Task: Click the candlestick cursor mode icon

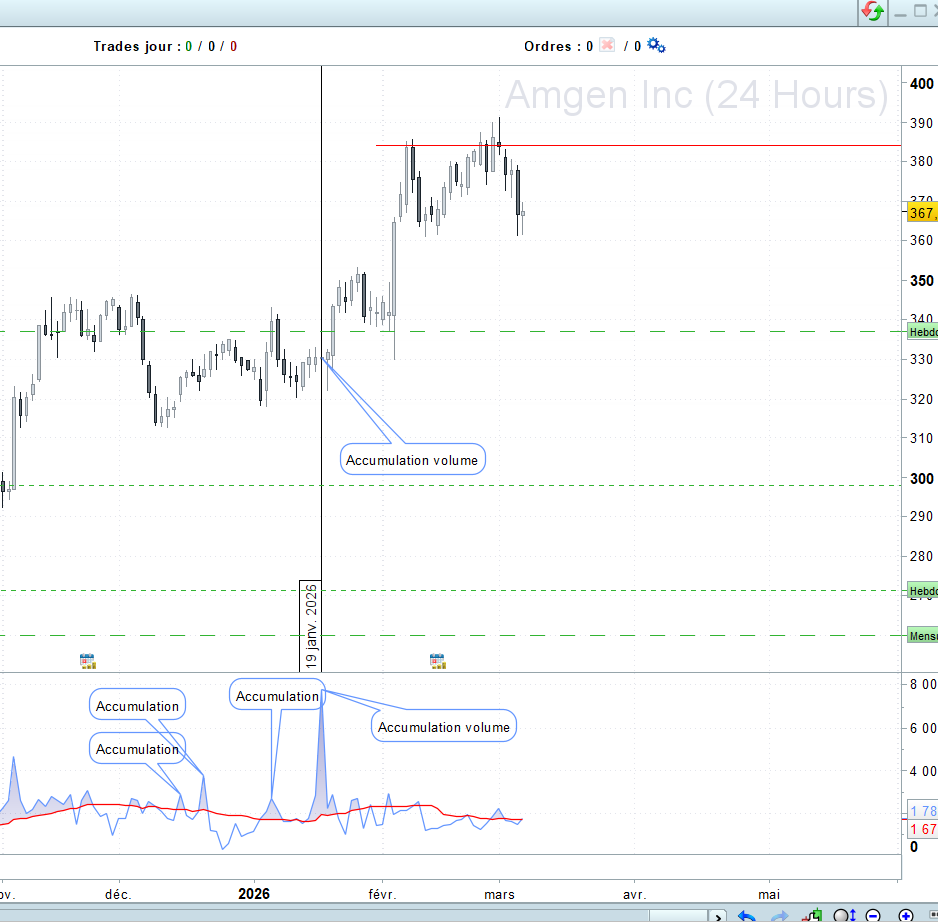Action: 812,915
